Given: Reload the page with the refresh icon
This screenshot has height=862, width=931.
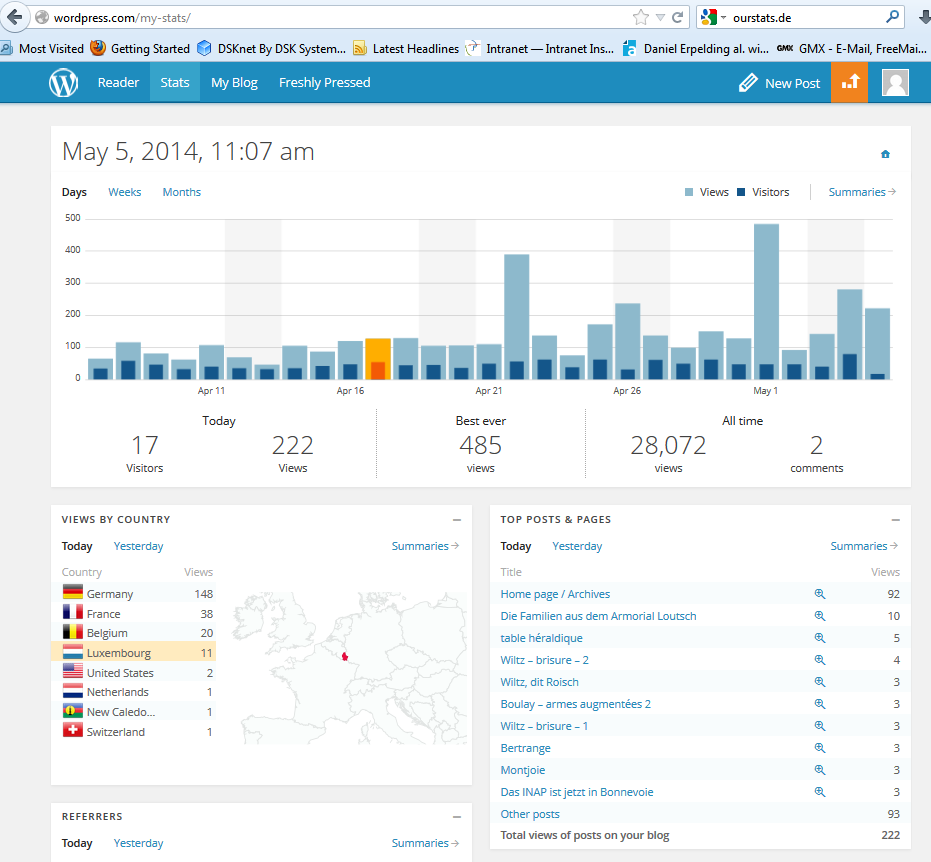Looking at the screenshot, I should 678,18.
